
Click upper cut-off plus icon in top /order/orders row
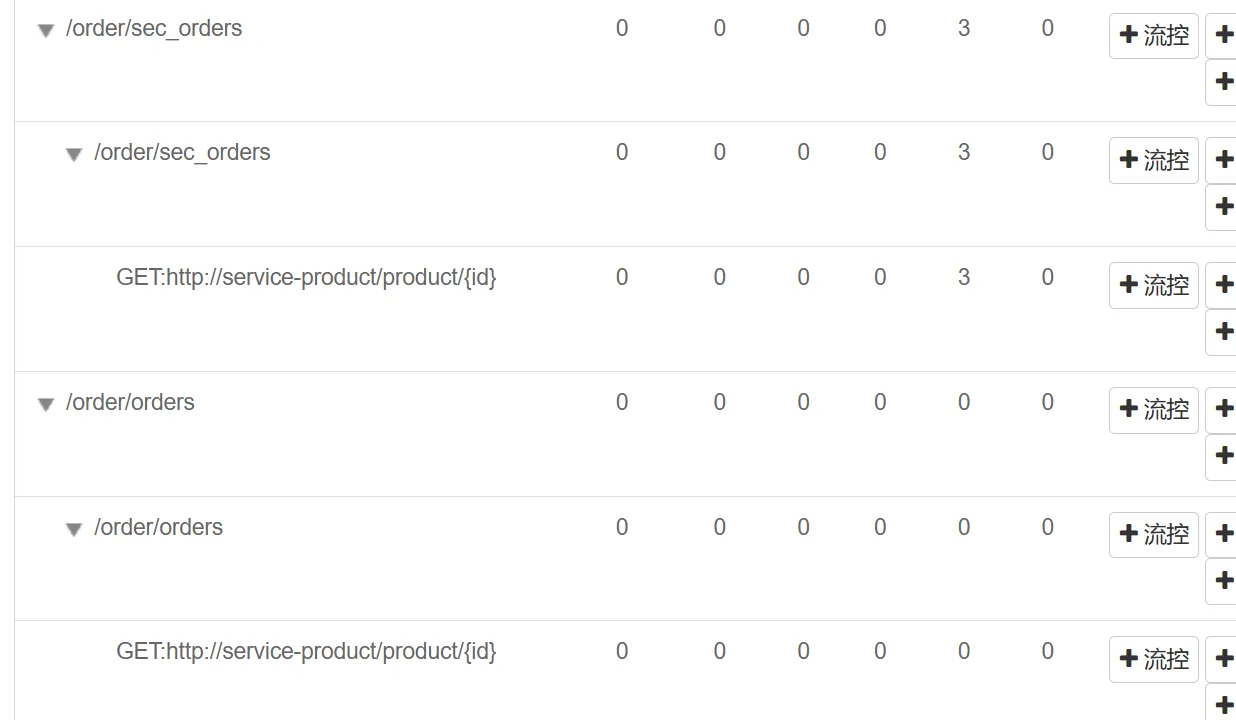coord(1223,410)
